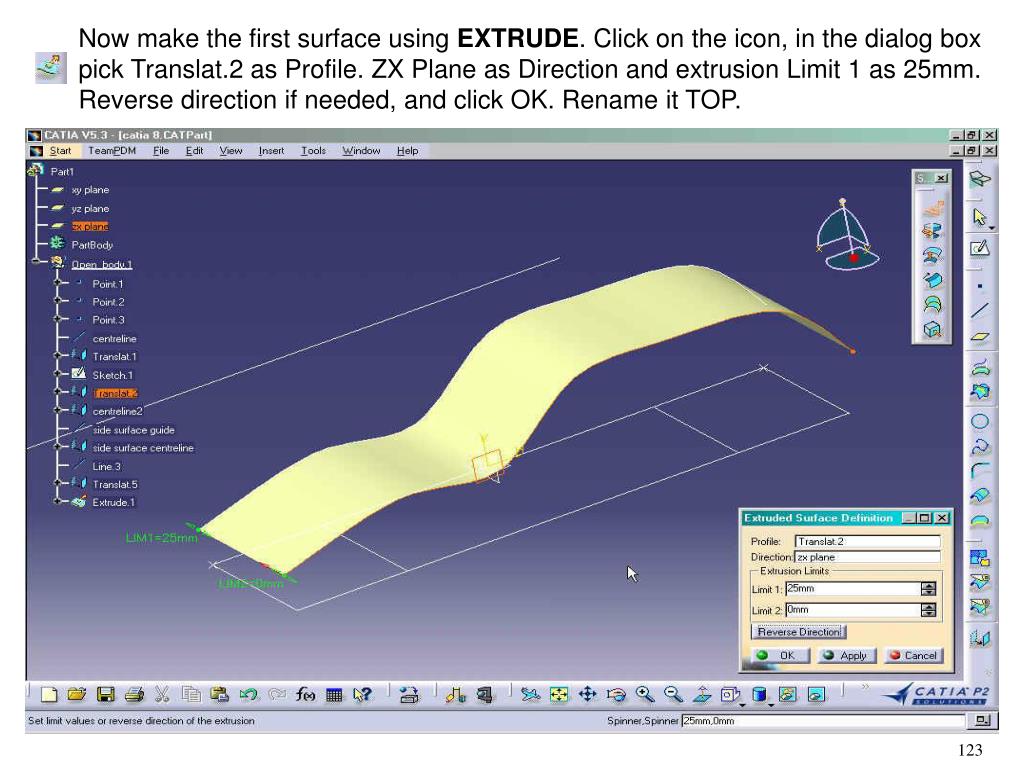This screenshot has height=768, width=1024.
Task: Open the Tools menu
Action: pyautogui.click(x=313, y=151)
